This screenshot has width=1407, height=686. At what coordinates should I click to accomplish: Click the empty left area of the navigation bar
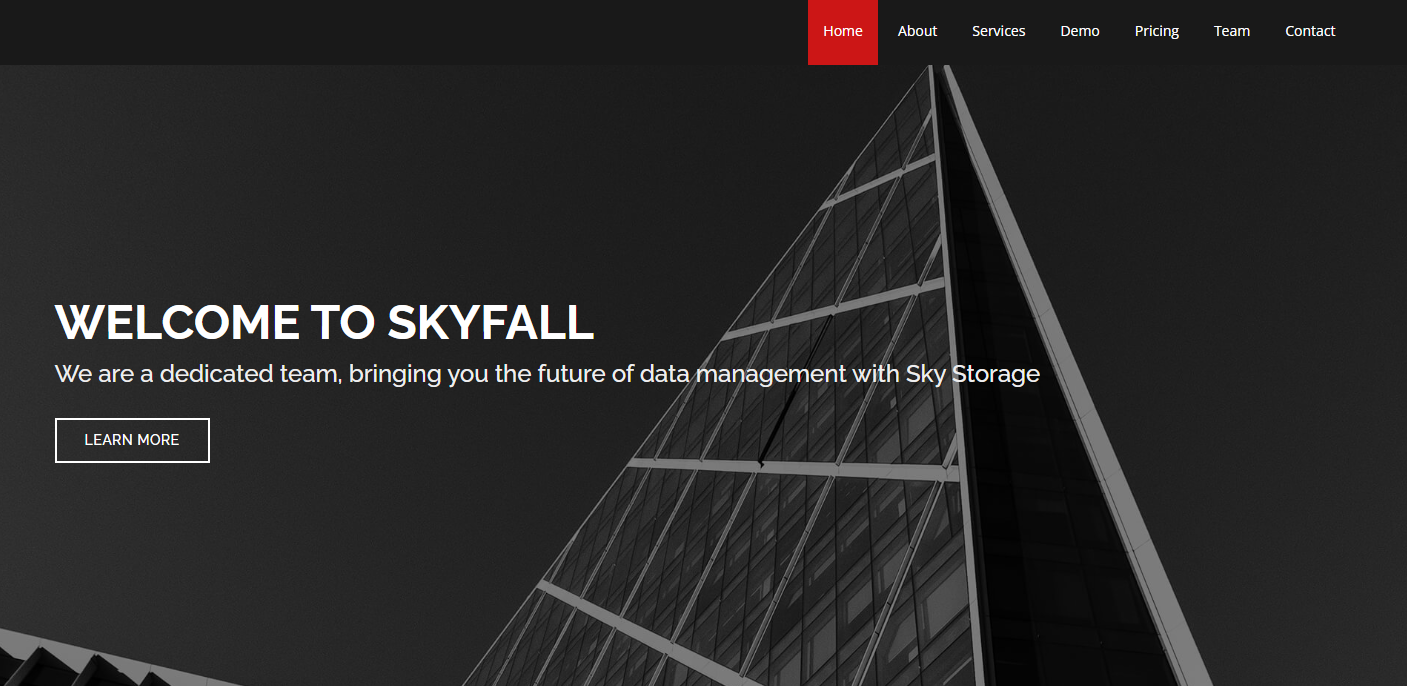click(400, 32)
